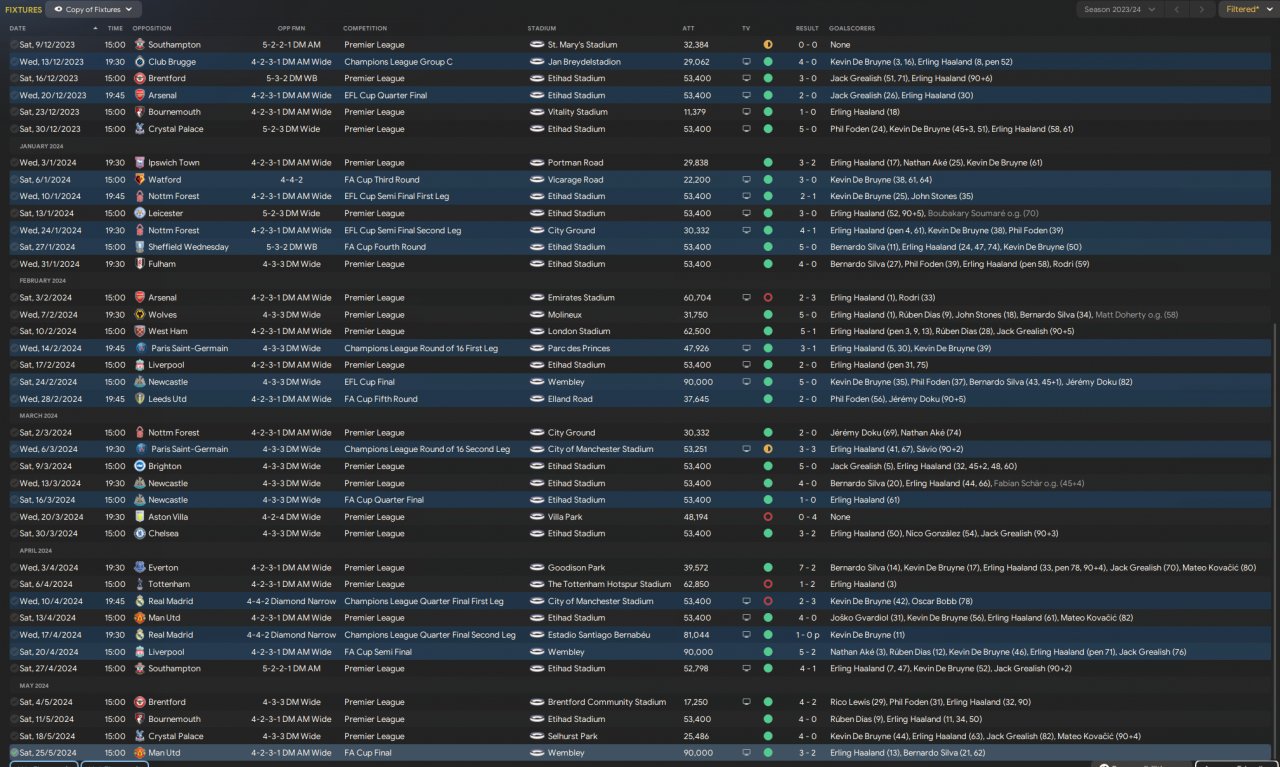Click green win indicator on Everton 7-2 row
Image resolution: width=1280 pixels, height=767 pixels.
[768, 568]
